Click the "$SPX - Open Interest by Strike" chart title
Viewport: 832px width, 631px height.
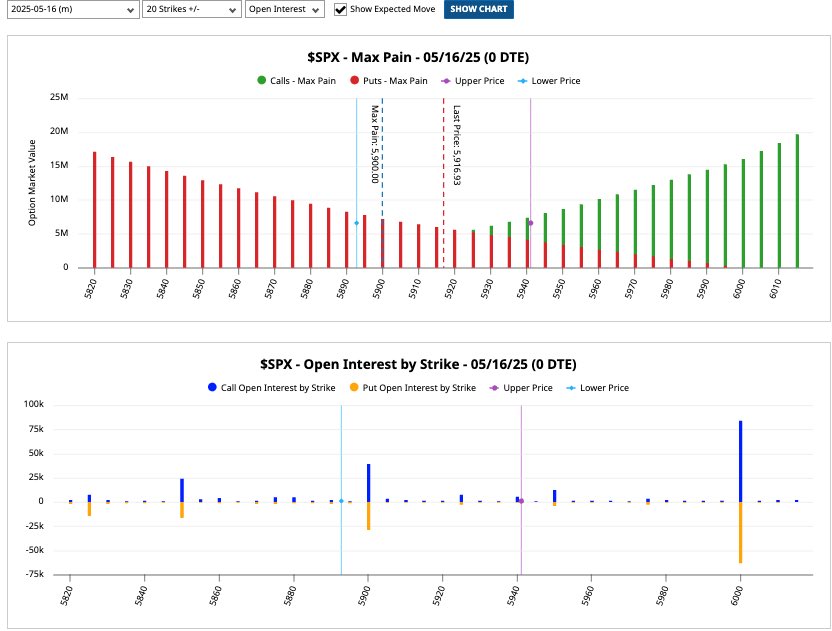418,364
